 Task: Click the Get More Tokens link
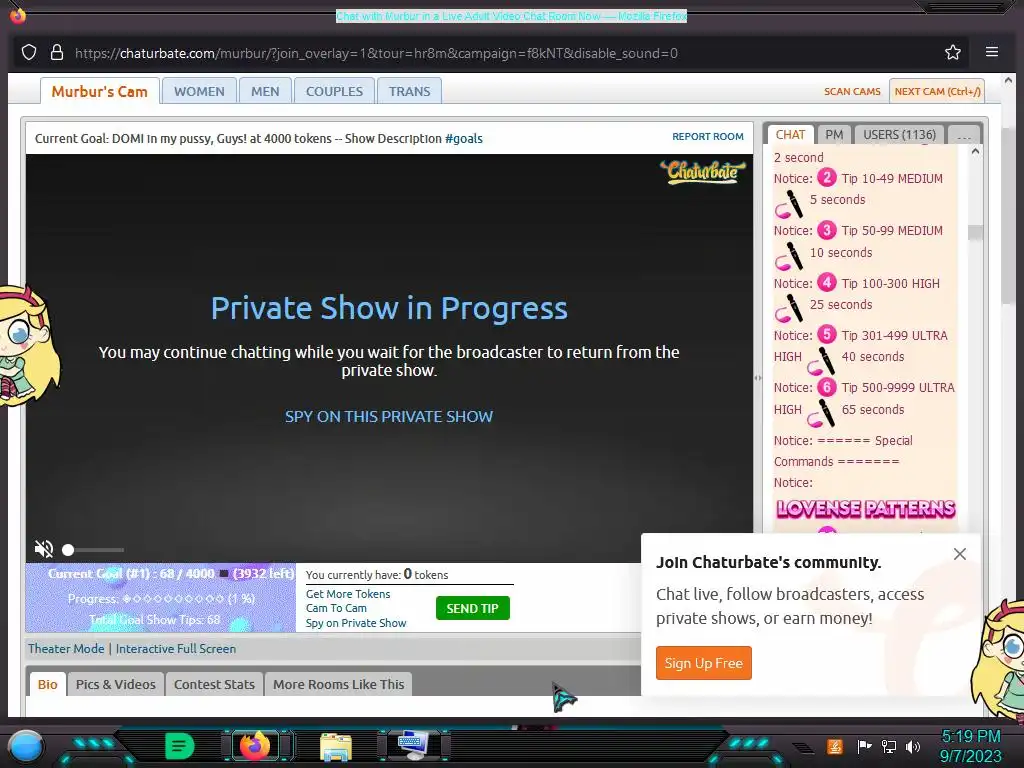(x=348, y=594)
